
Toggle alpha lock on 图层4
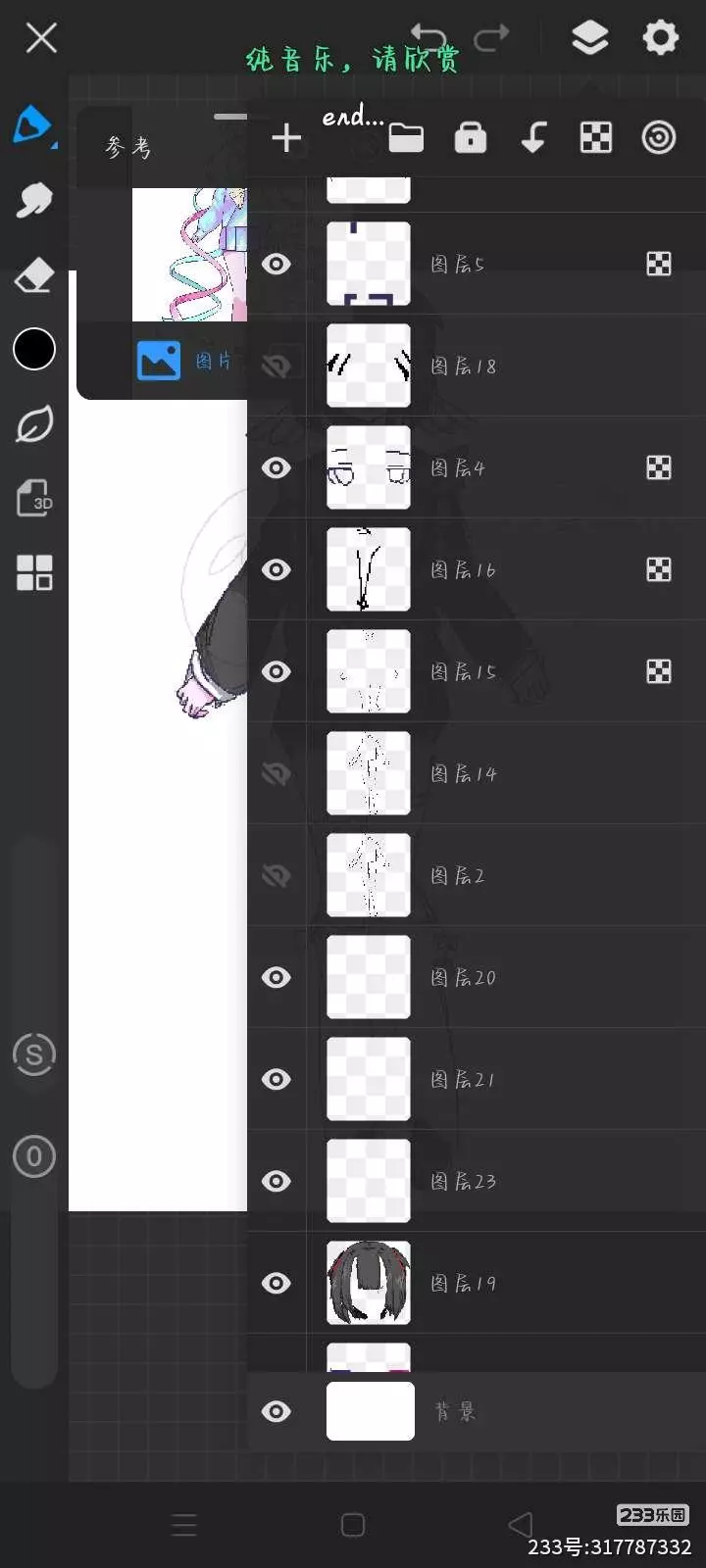[659, 467]
